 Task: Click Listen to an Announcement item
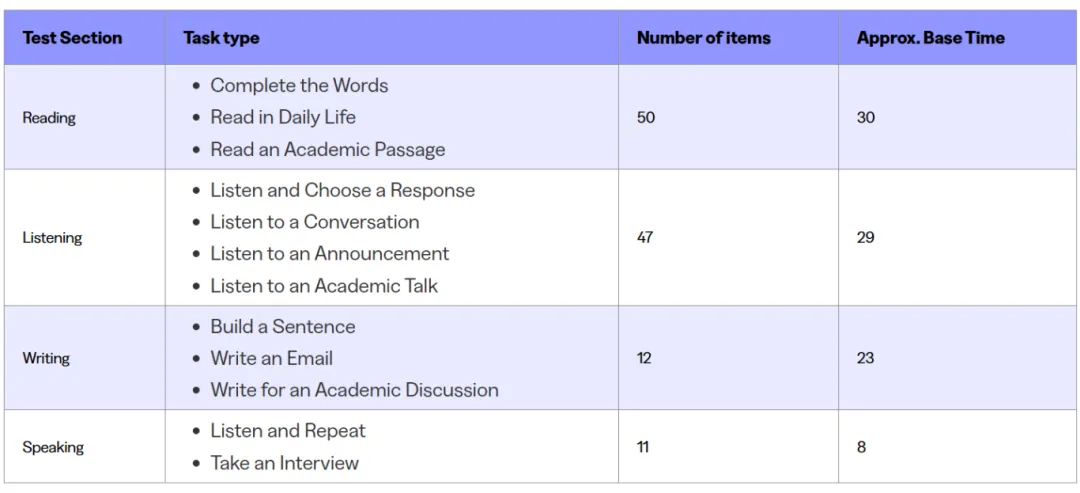pyautogui.click(x=329, y=253)
